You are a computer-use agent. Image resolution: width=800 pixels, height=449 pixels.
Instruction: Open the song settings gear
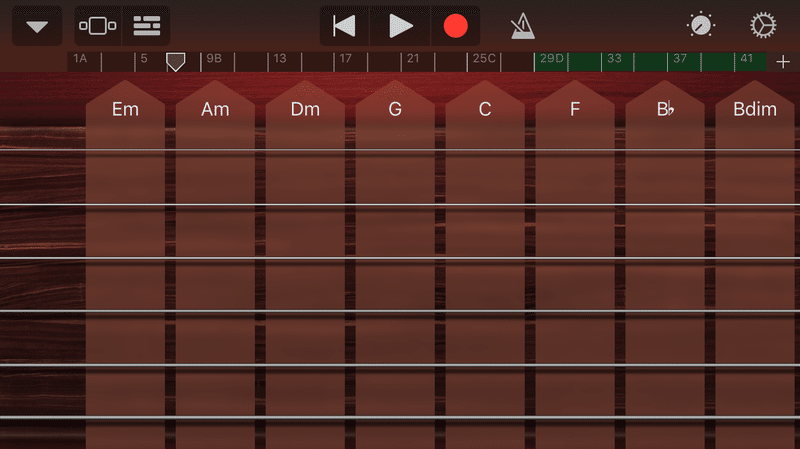click(x=764, y=26)
